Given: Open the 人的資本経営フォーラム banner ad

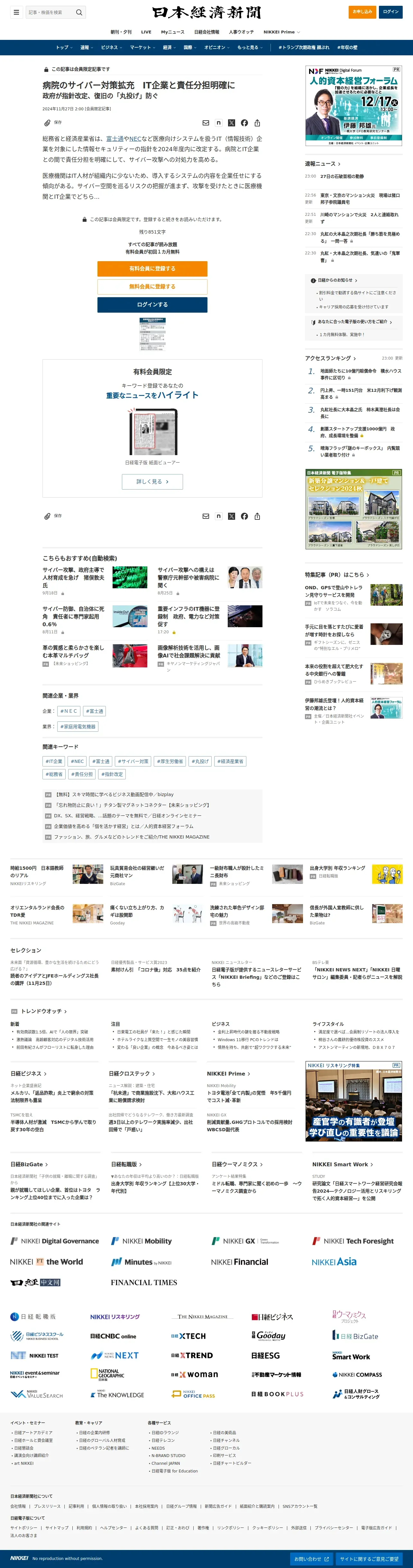Looking at the screenshot, I should pyautogui.click(x=354, y=105).
